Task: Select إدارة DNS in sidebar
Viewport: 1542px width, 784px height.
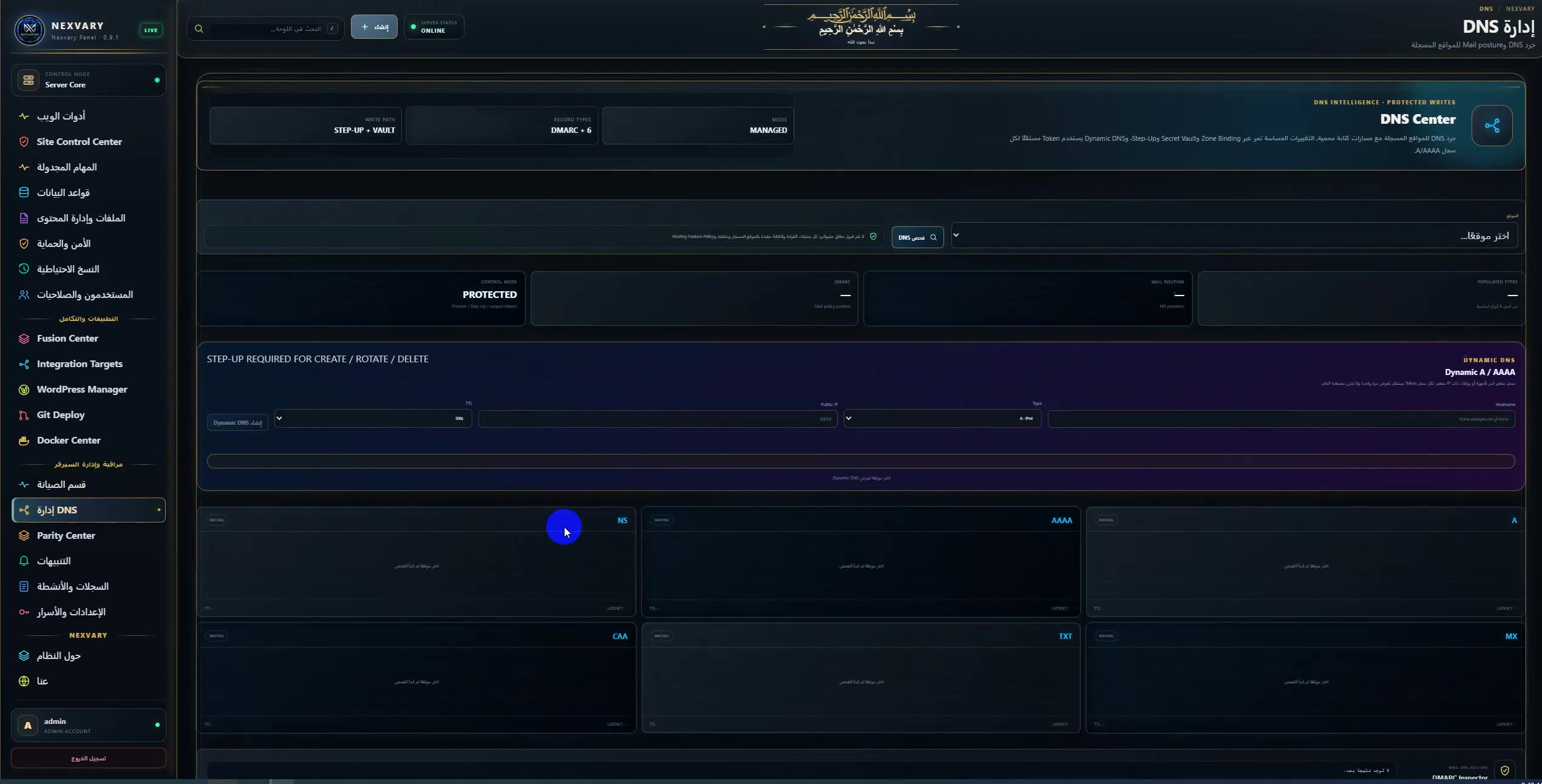Action: (x=89, y=510)
